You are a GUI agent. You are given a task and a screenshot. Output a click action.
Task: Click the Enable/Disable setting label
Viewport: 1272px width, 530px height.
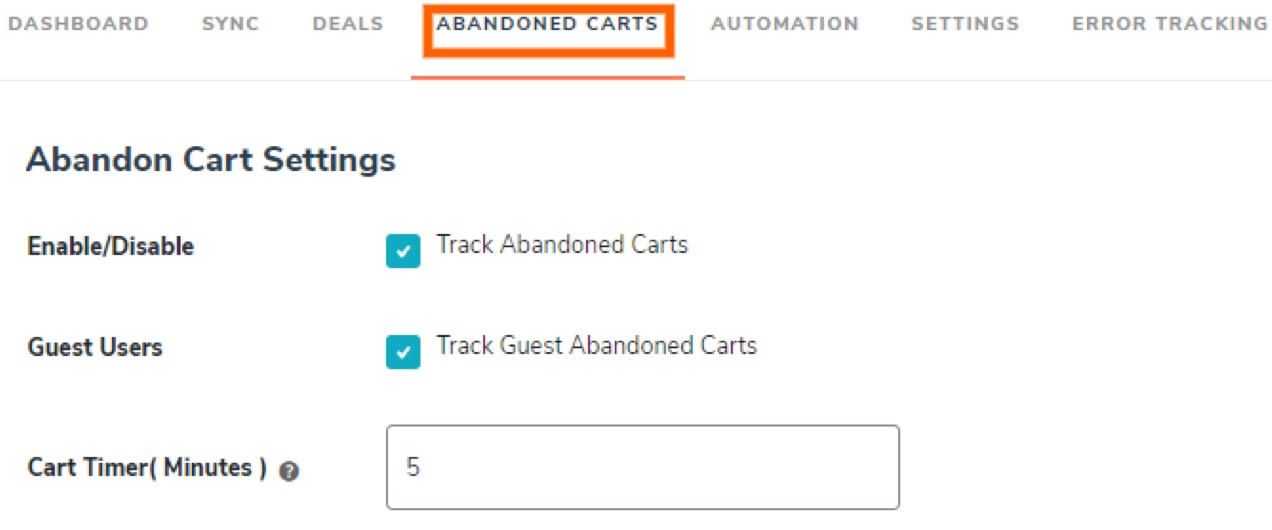(111, 247)
